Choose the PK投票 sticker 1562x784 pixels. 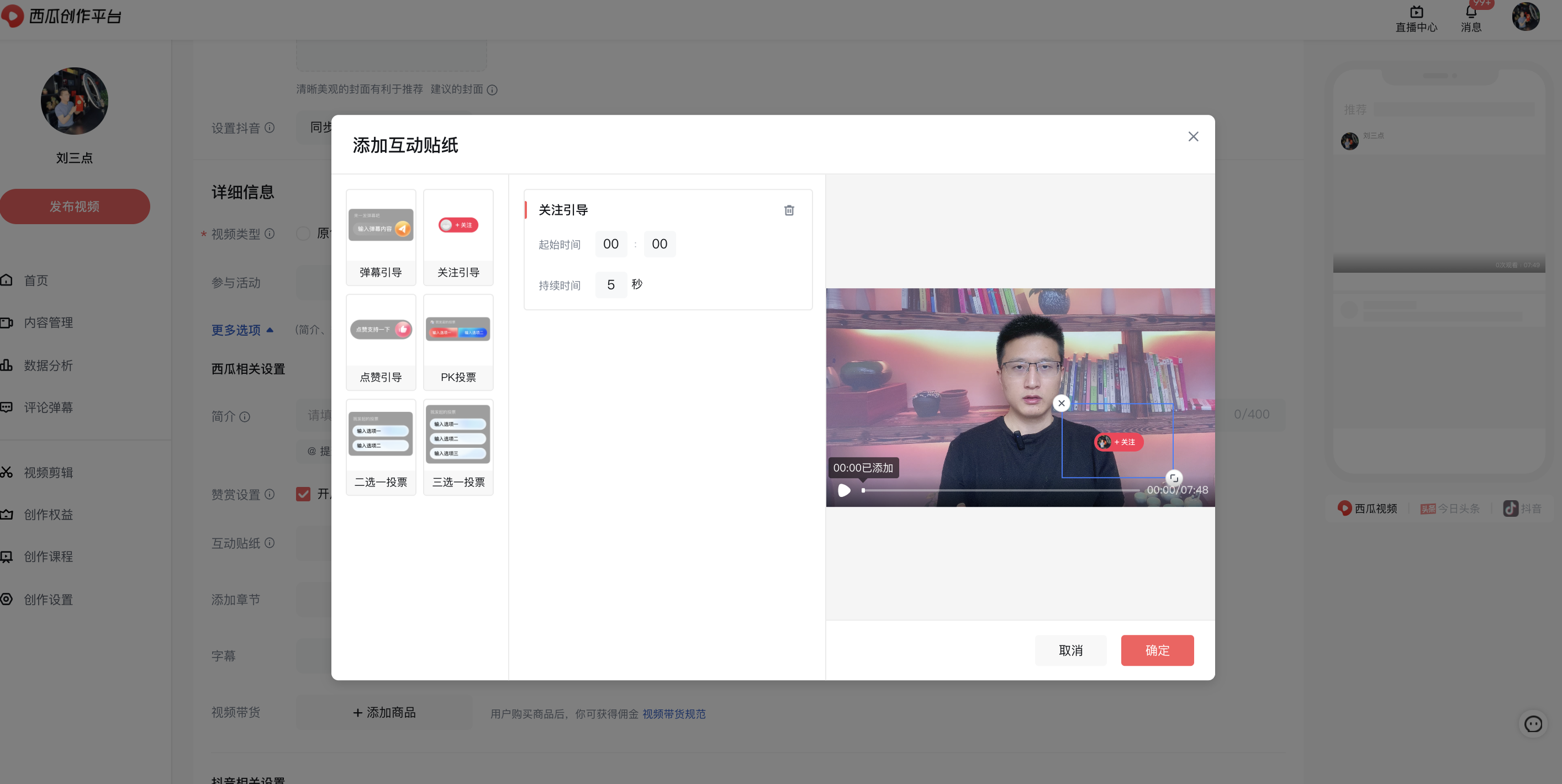[458, 342]
